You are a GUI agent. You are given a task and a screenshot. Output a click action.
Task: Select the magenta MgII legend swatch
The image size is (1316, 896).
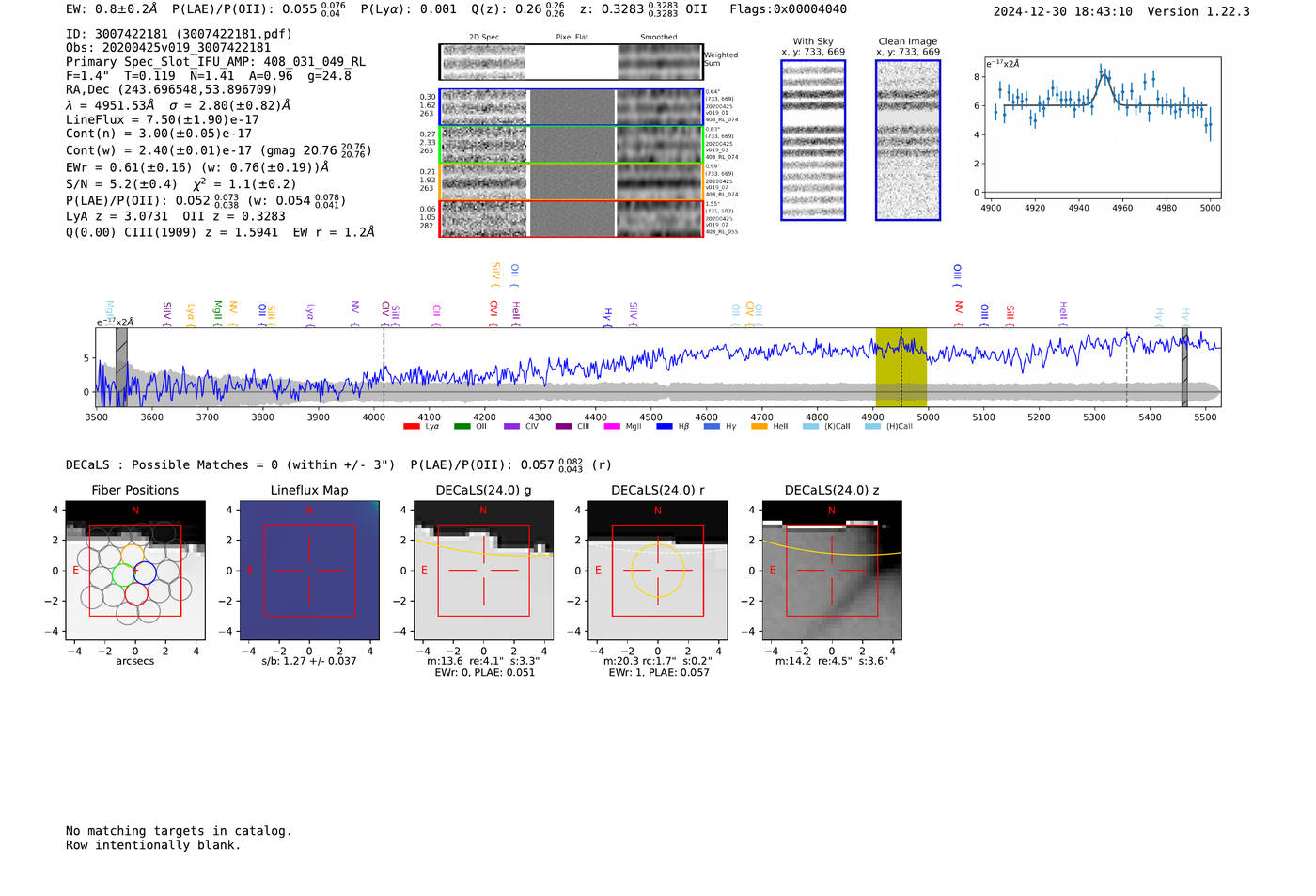(x=612, y=427)
